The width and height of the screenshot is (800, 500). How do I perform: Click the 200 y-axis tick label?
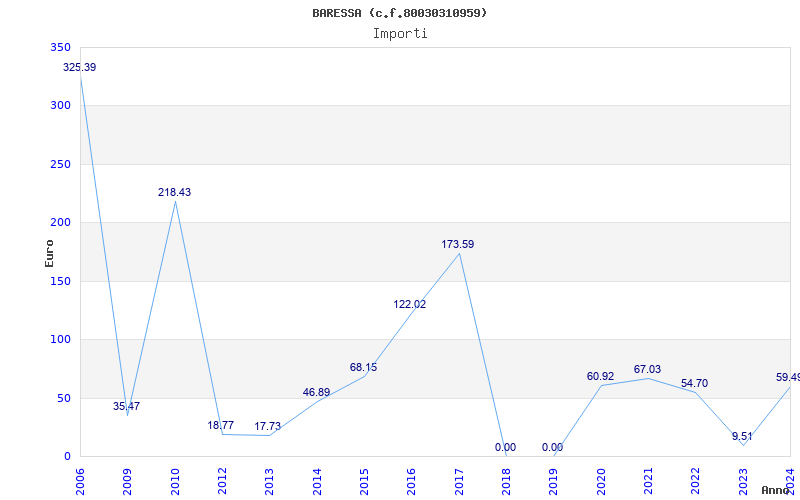tap(60, 222)
